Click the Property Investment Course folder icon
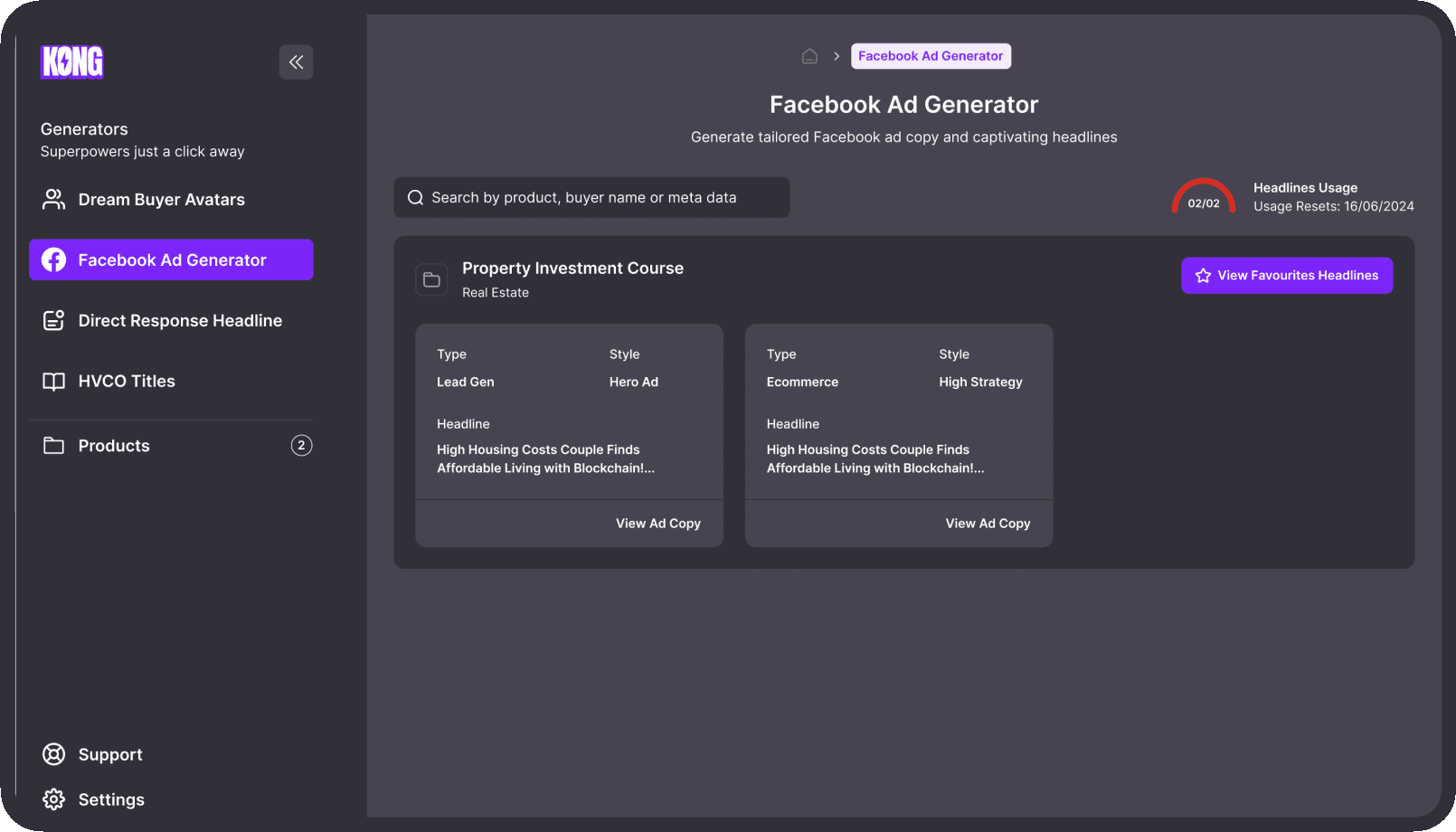1456x832 pixels. 431,280
